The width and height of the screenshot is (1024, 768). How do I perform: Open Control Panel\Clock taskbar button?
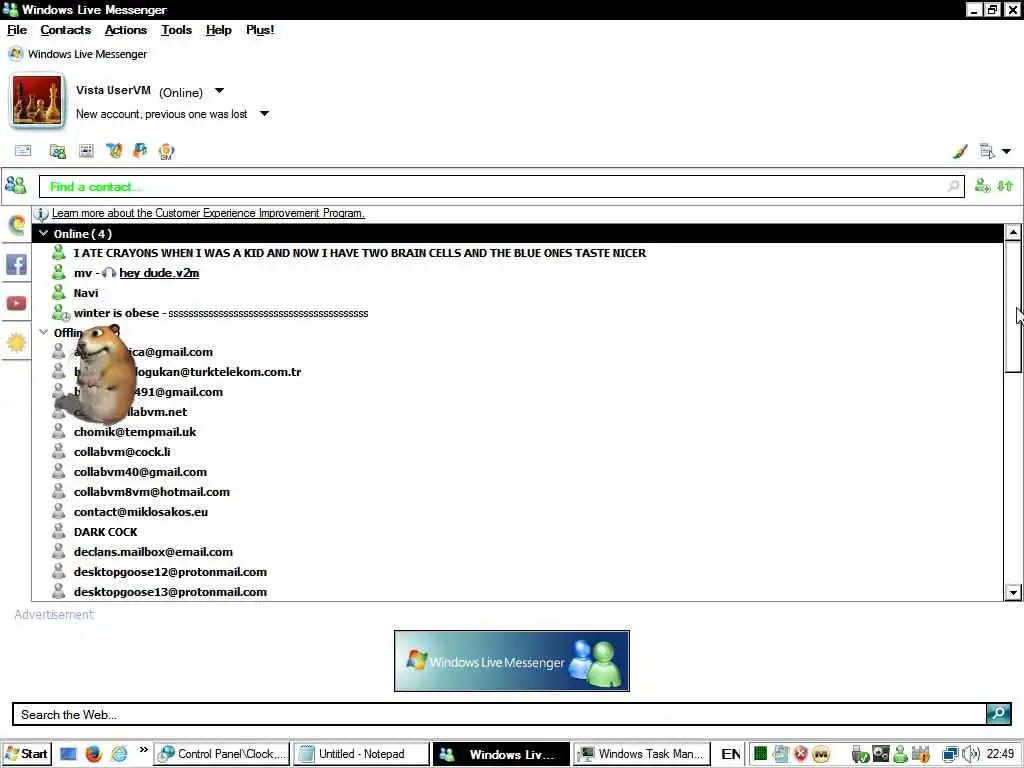222,754
